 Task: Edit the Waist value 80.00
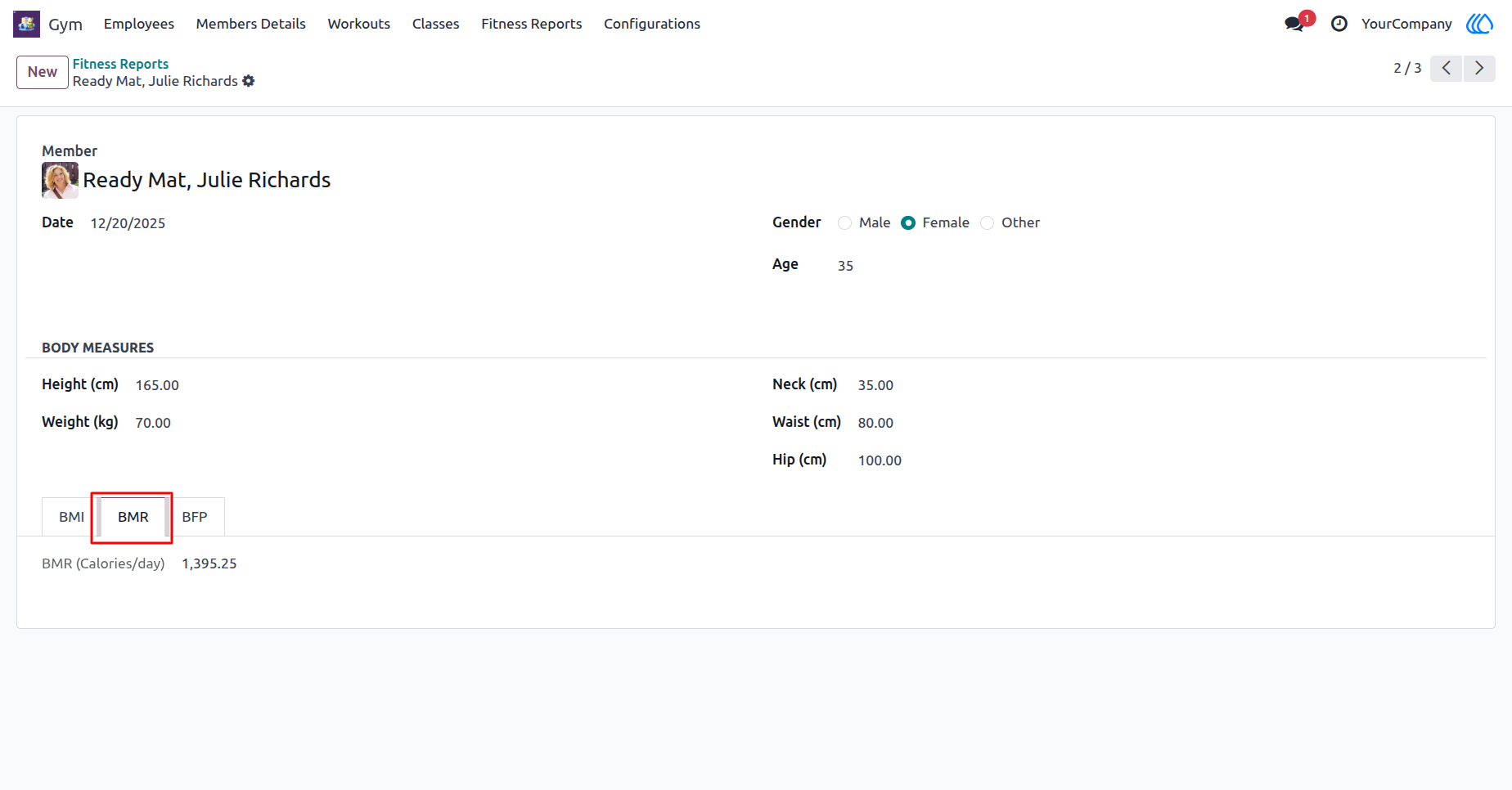coord(875,423)
